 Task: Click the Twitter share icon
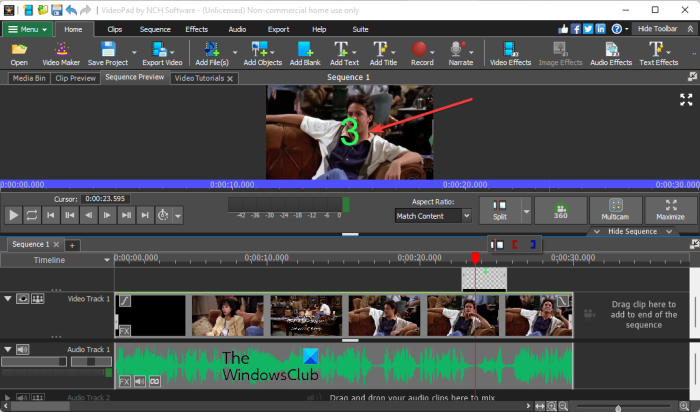click(588, 29)
